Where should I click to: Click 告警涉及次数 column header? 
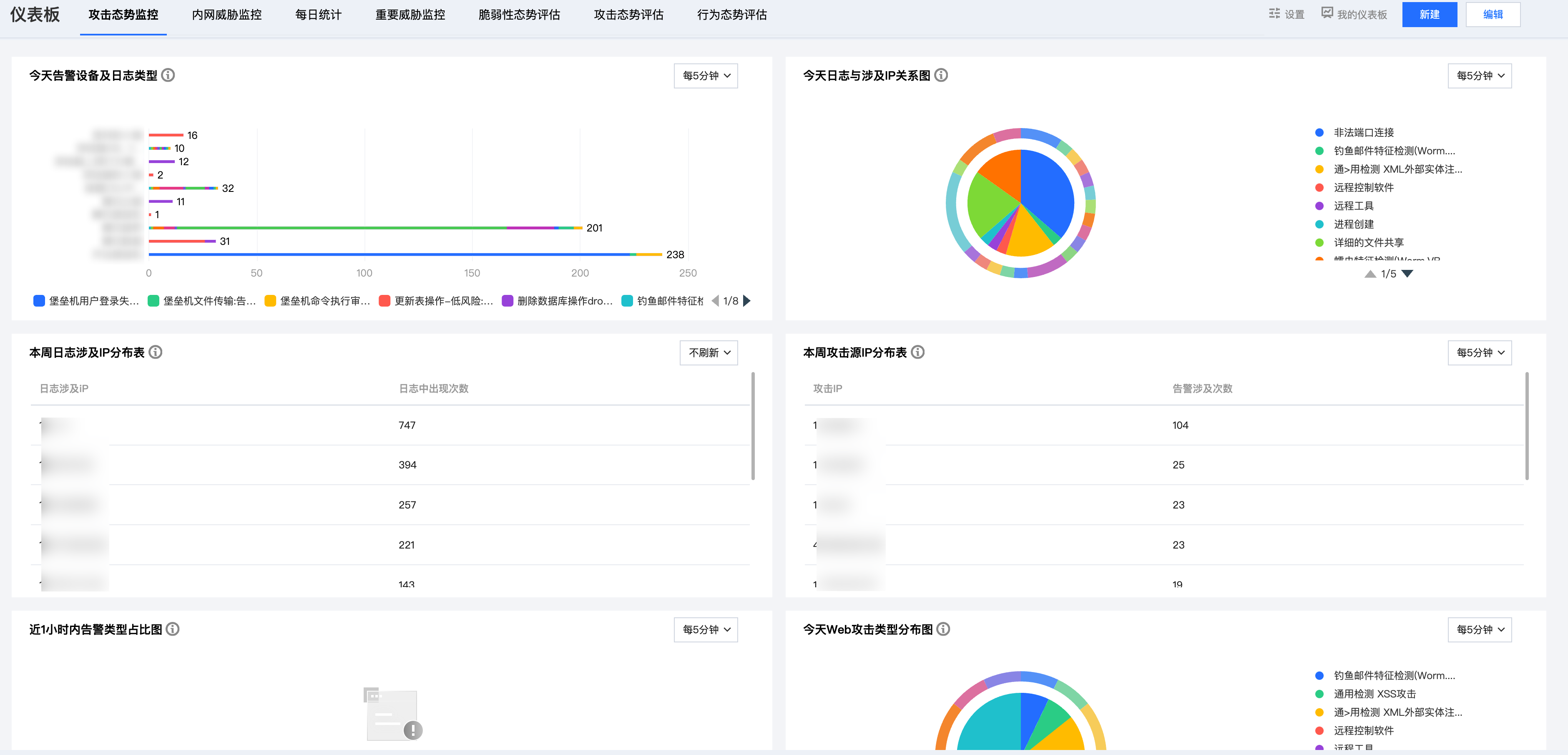point(1202,388)
